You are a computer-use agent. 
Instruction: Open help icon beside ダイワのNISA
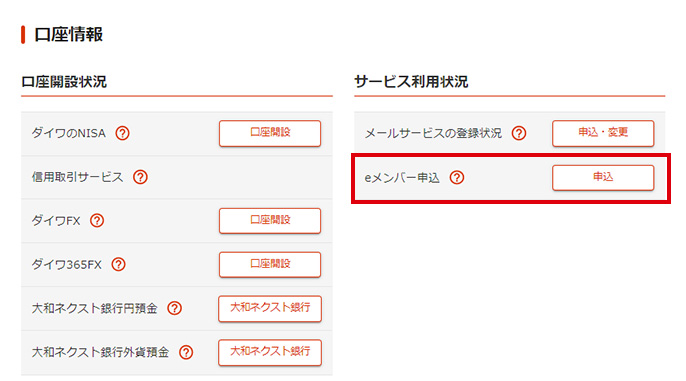pos(122,133)
